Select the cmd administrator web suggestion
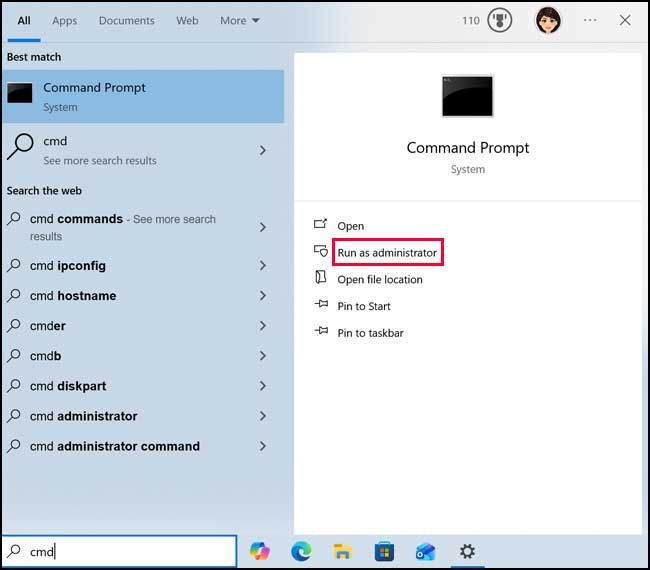650x570 pixels. [143, 416]
